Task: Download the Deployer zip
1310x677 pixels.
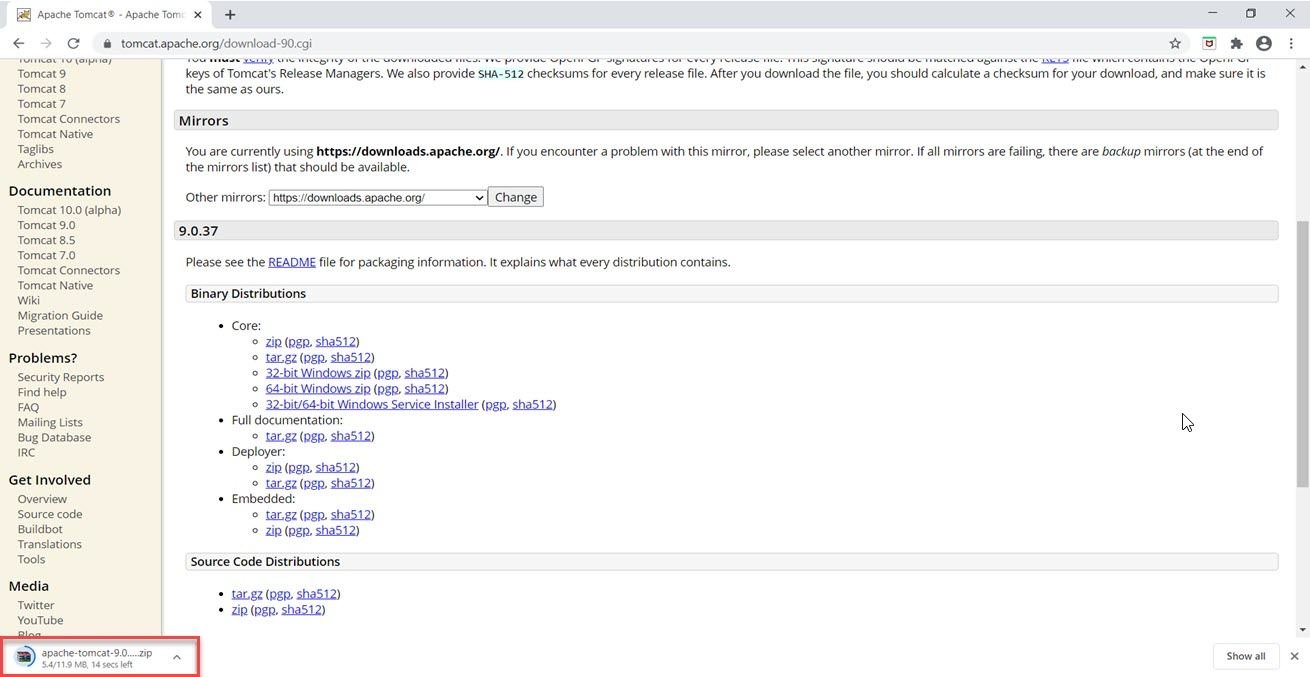Action: 273,468
